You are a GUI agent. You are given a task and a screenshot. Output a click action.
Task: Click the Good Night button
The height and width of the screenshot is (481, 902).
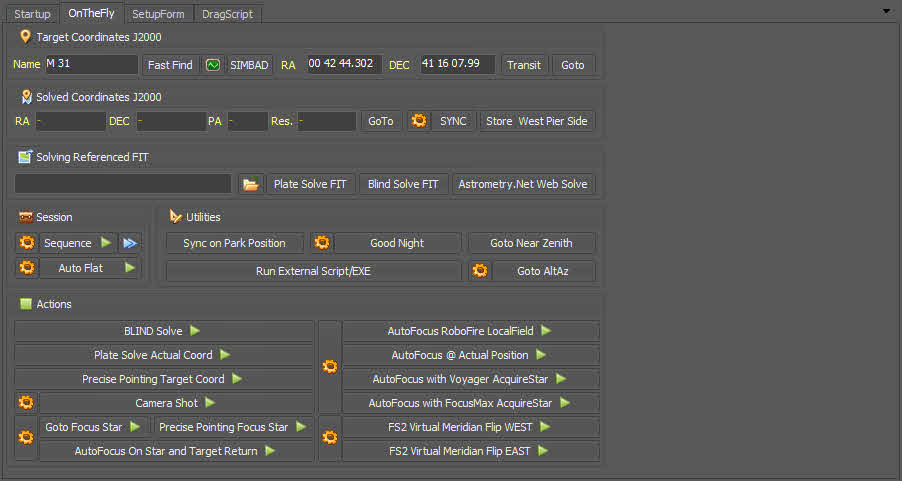click(x=398, y=243)
